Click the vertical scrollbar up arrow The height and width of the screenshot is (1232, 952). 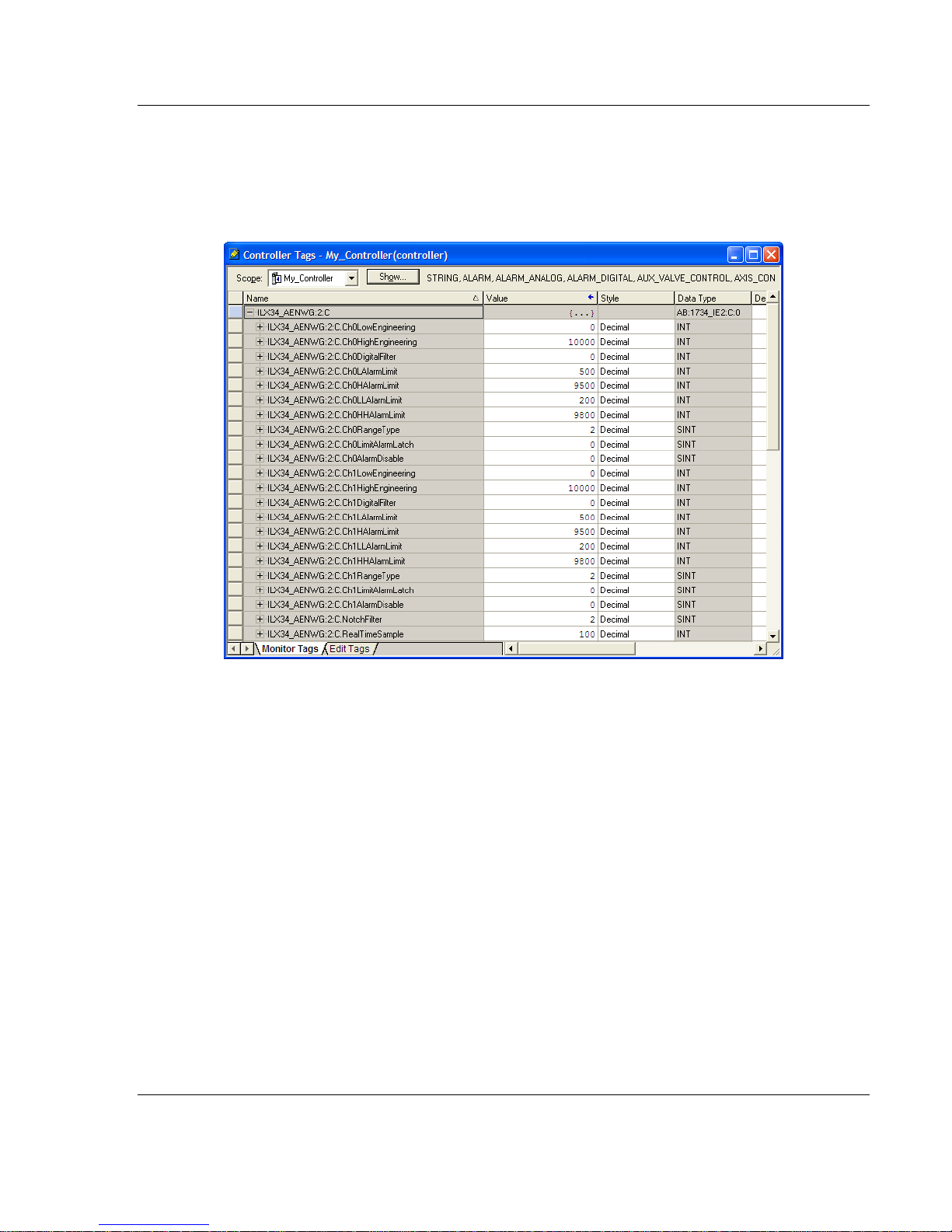[772, 297]
